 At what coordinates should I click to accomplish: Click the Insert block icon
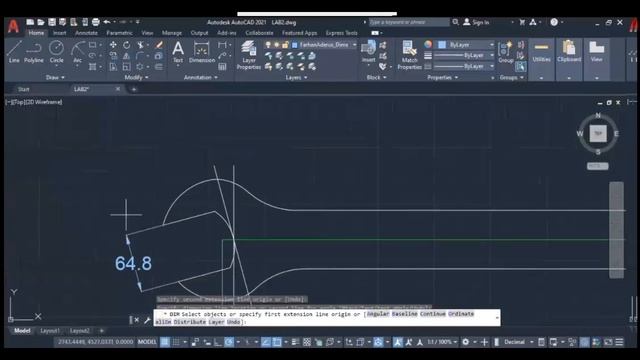point(369,51)
